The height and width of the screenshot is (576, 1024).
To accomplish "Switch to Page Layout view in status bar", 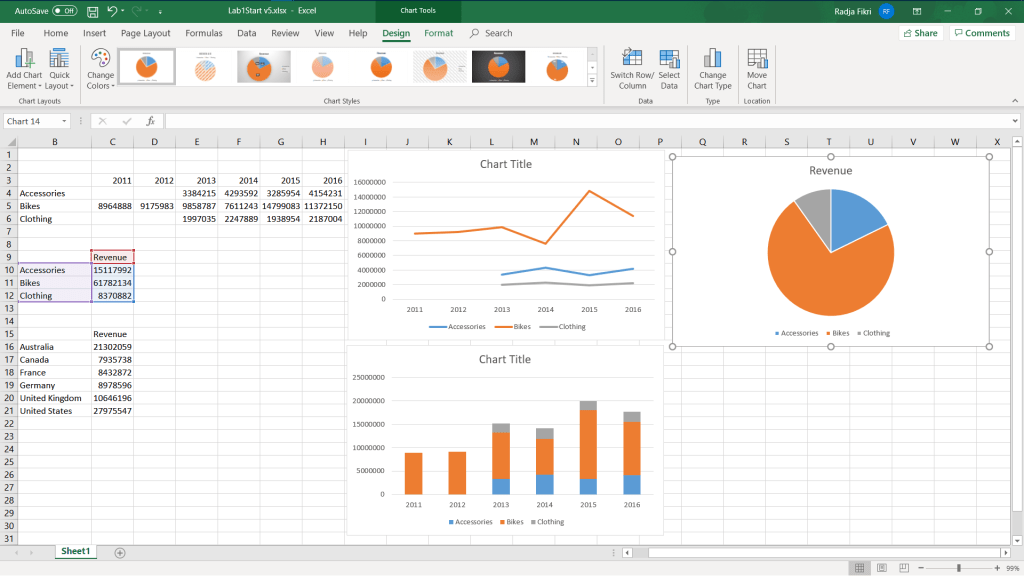I will 881,568.
